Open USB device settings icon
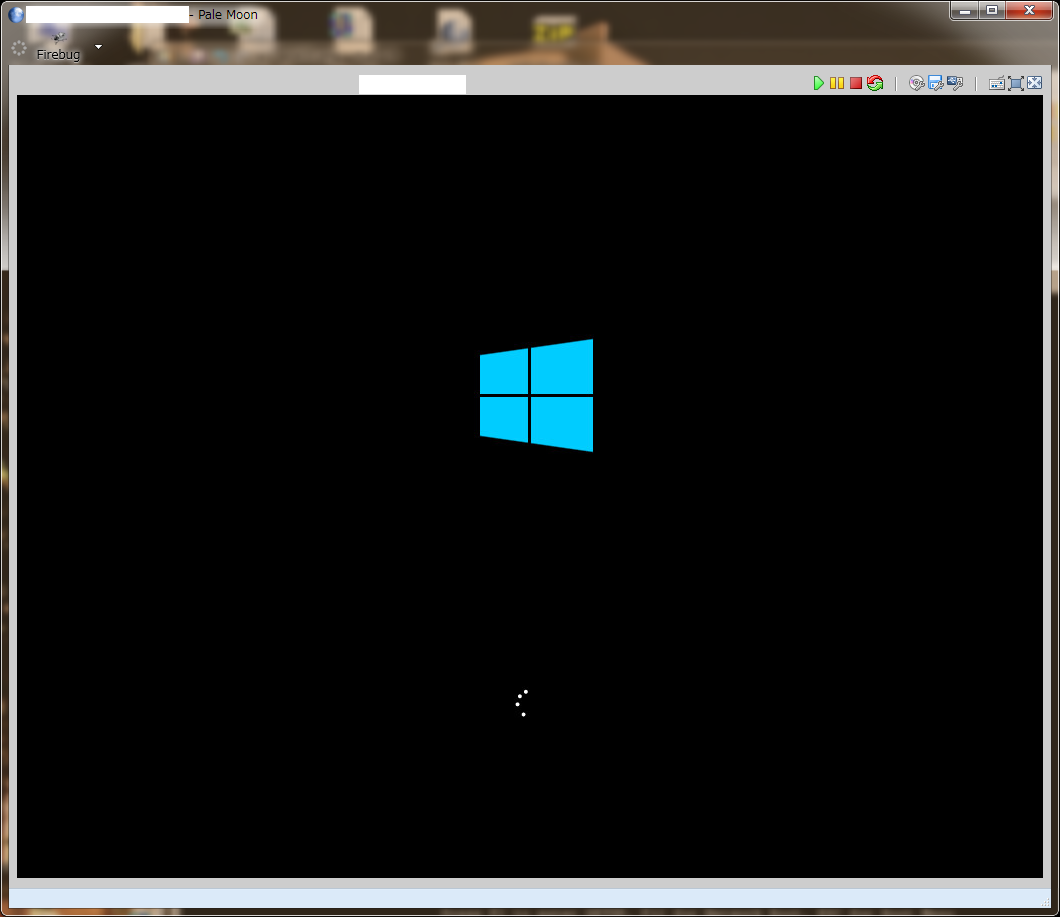1060x917 pixels. 955,83
